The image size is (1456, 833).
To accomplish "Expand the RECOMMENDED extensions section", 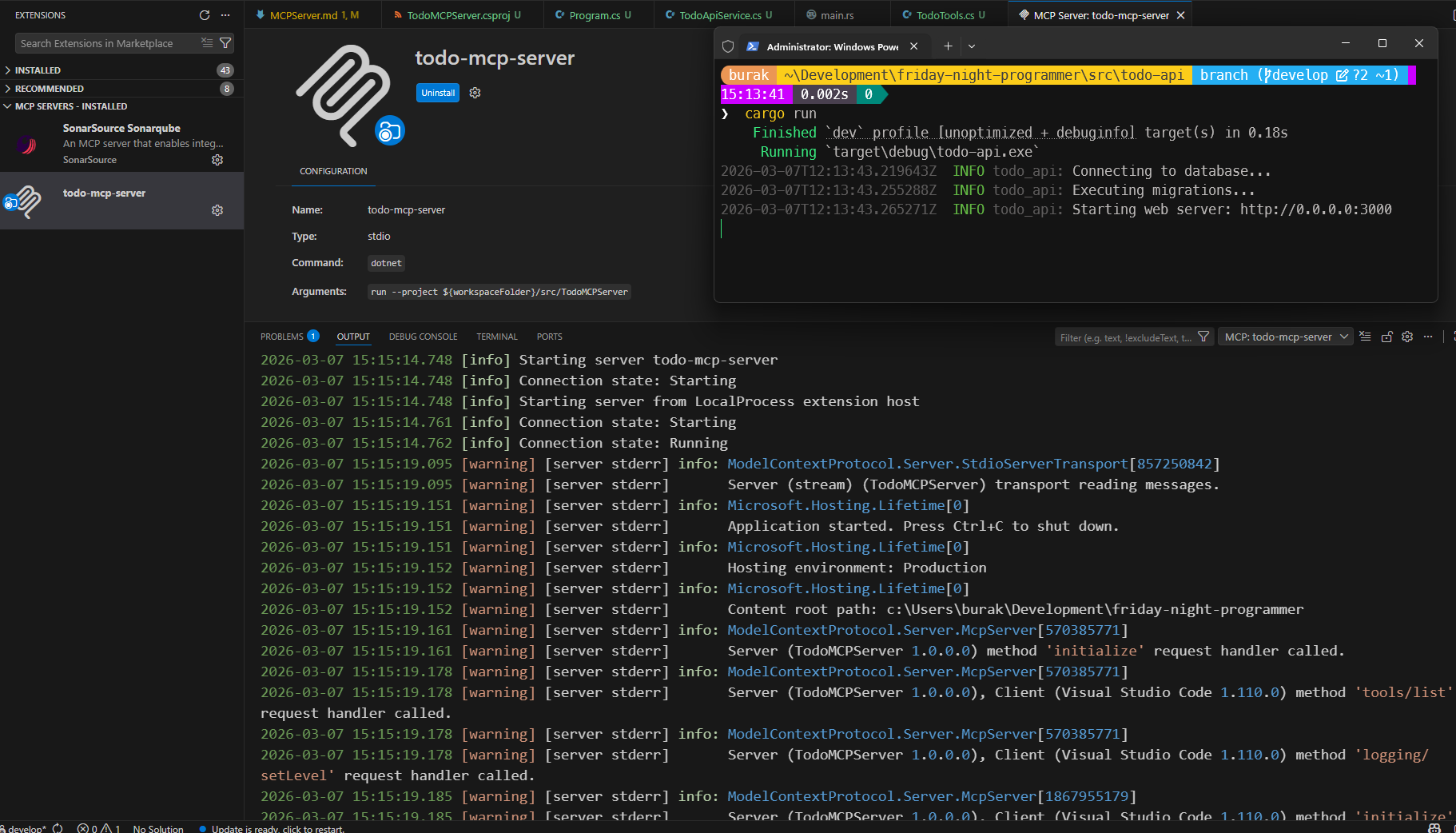I will (49, 89).
